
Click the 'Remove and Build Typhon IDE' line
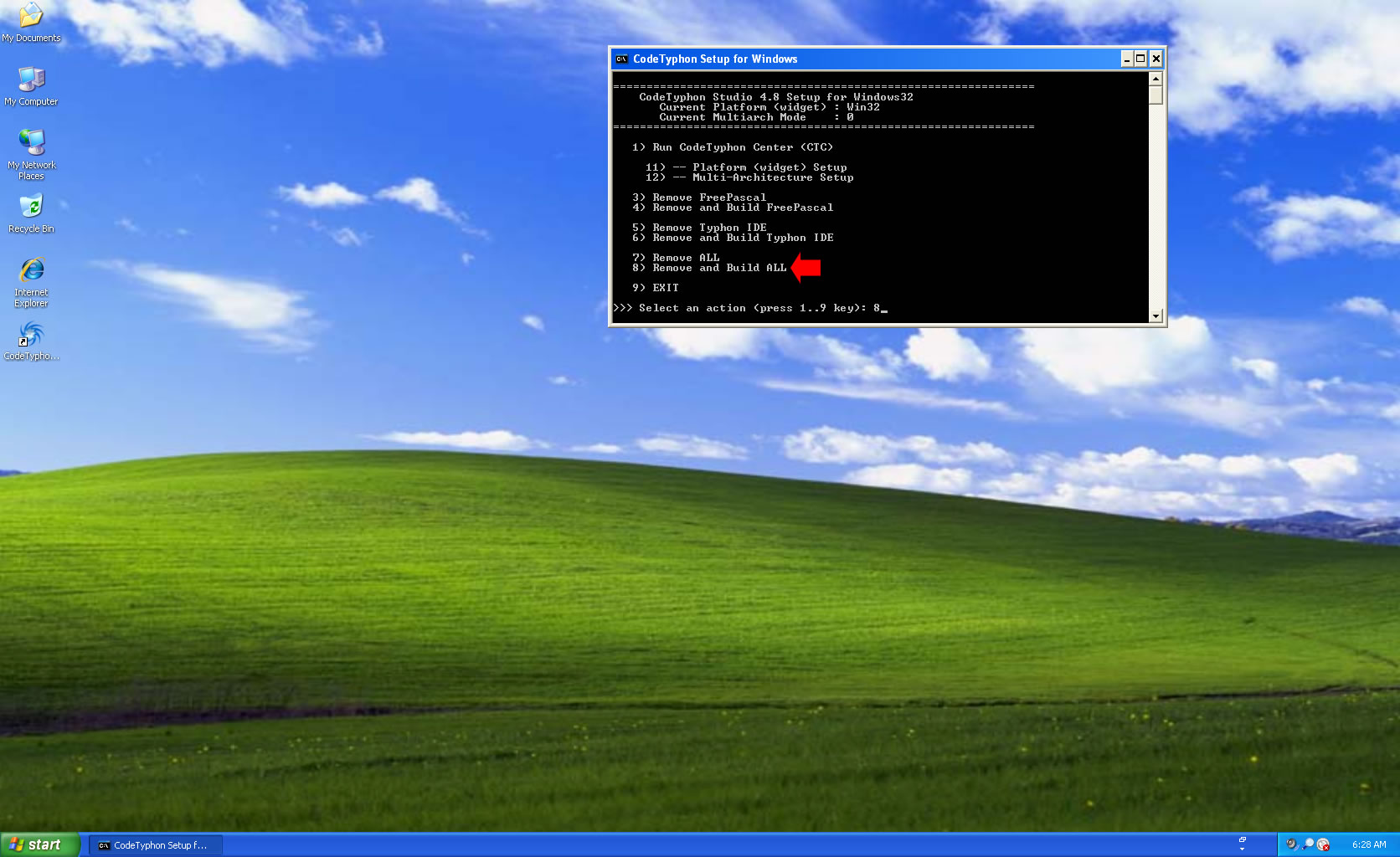click(x=733, y=238)
